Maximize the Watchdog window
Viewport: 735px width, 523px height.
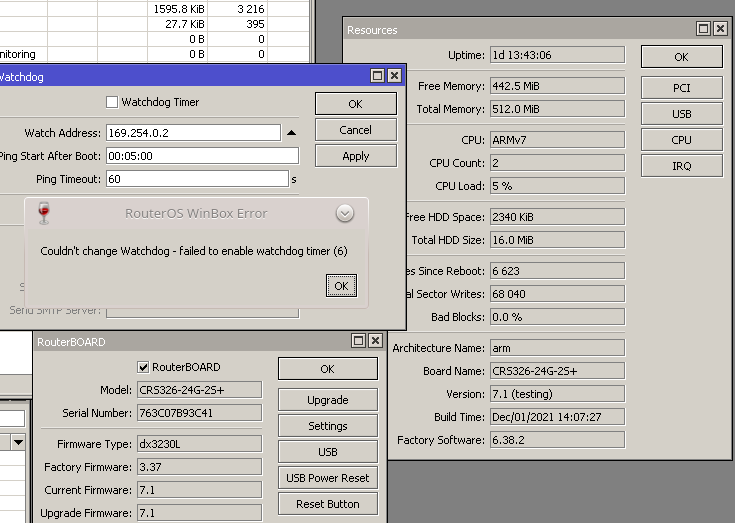377,76
